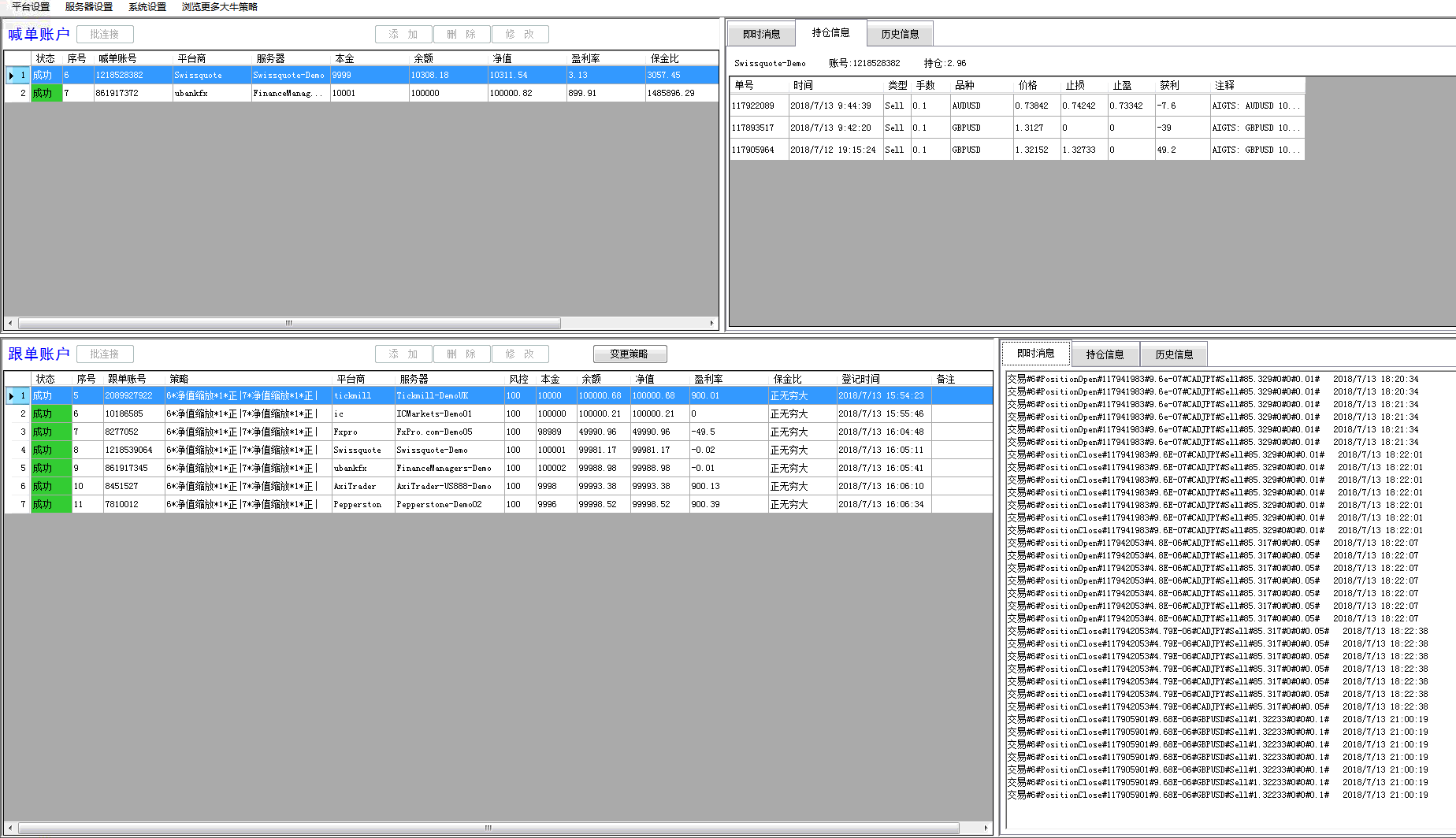
Task: Click first log entry at 18:20:34
Action: pyautogui.click(x=1213, y=380)
